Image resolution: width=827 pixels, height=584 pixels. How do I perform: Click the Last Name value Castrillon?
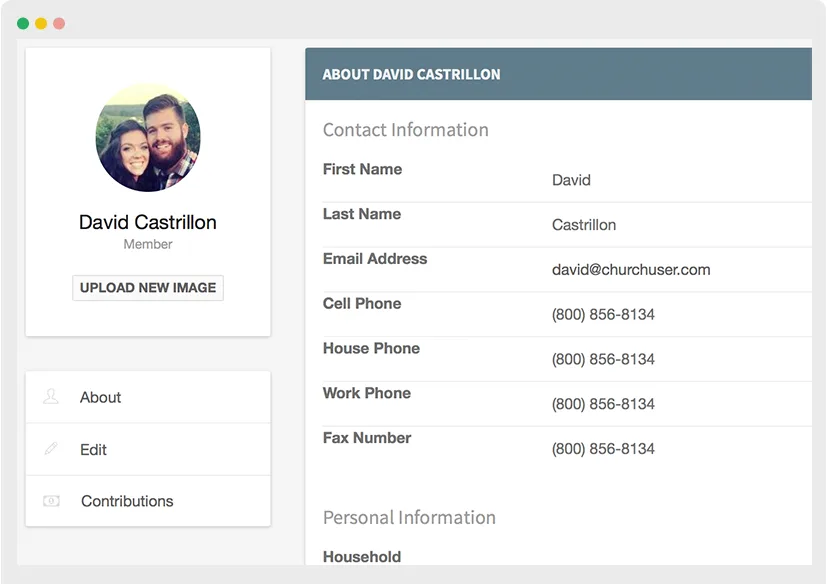click(x=584, y=225)
